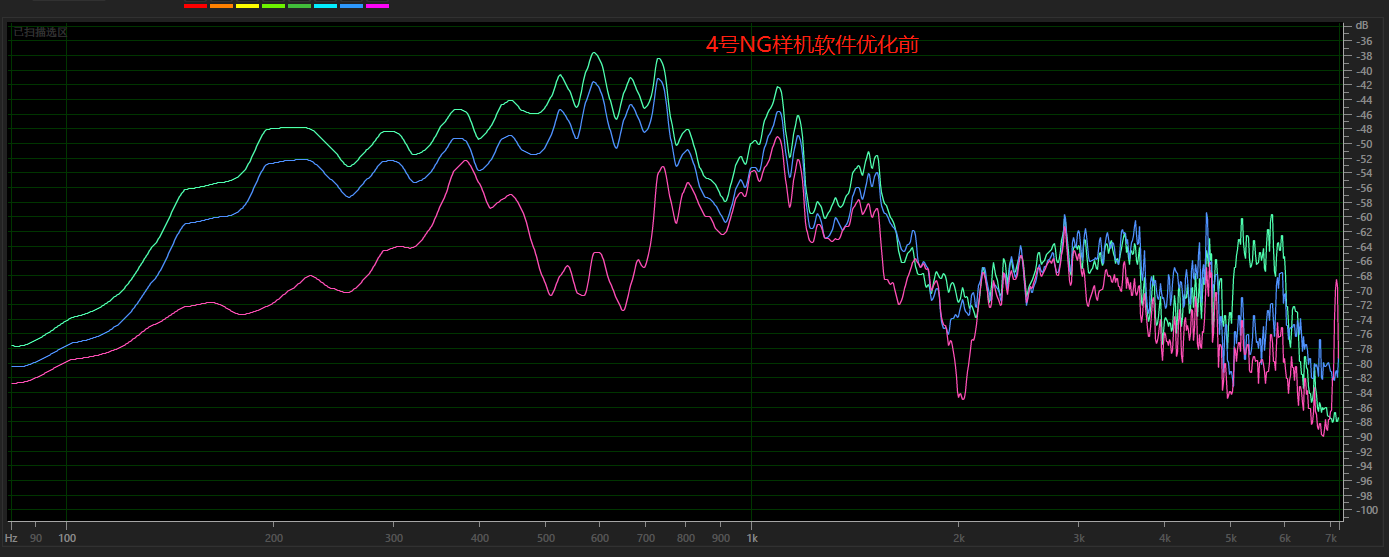Select the magenta hold color swatch
The image size is (1389, 557).
click(377, 6)
